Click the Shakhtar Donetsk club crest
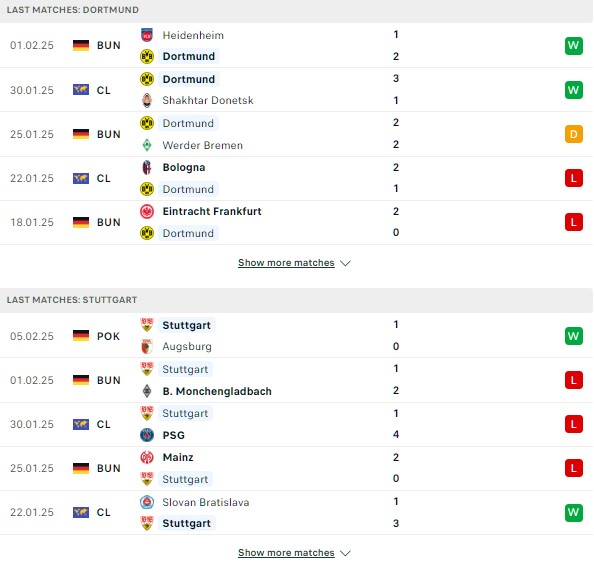 (147, 100)
